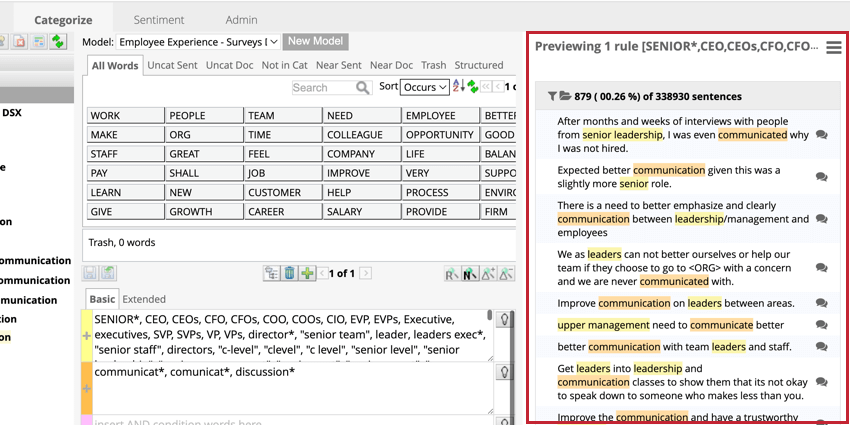Click the lightbulb icon beside SENIOR* terms

coord(506,320)
